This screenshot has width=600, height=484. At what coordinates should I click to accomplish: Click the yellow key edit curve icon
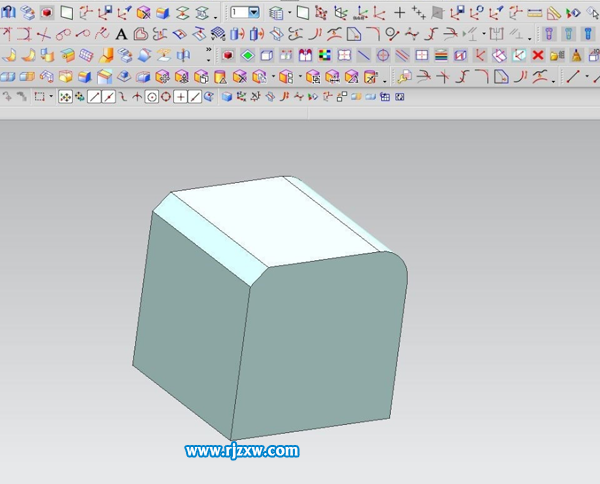[404, 77]
